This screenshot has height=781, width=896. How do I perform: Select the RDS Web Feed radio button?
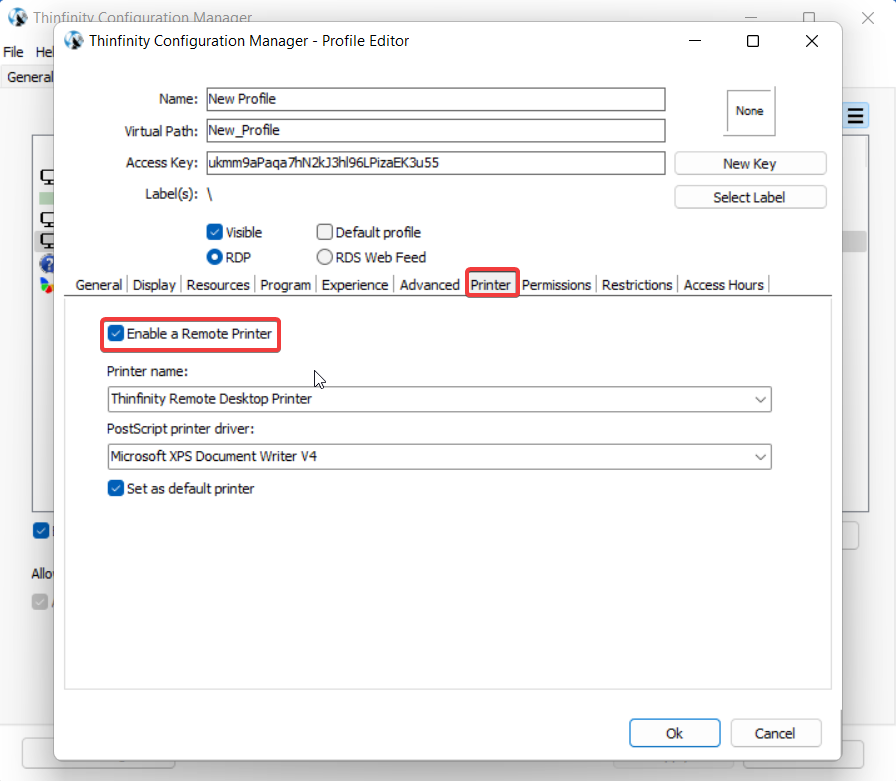325,257
